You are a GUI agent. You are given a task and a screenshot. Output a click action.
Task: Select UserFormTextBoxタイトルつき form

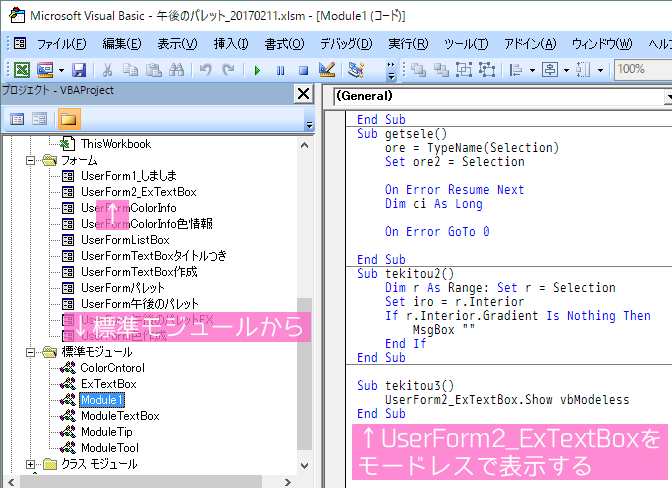(x=153, y=256)
